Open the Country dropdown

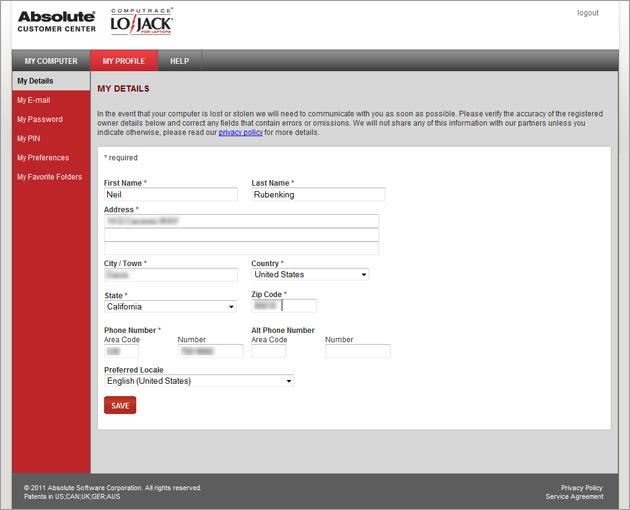coord(309,274)
